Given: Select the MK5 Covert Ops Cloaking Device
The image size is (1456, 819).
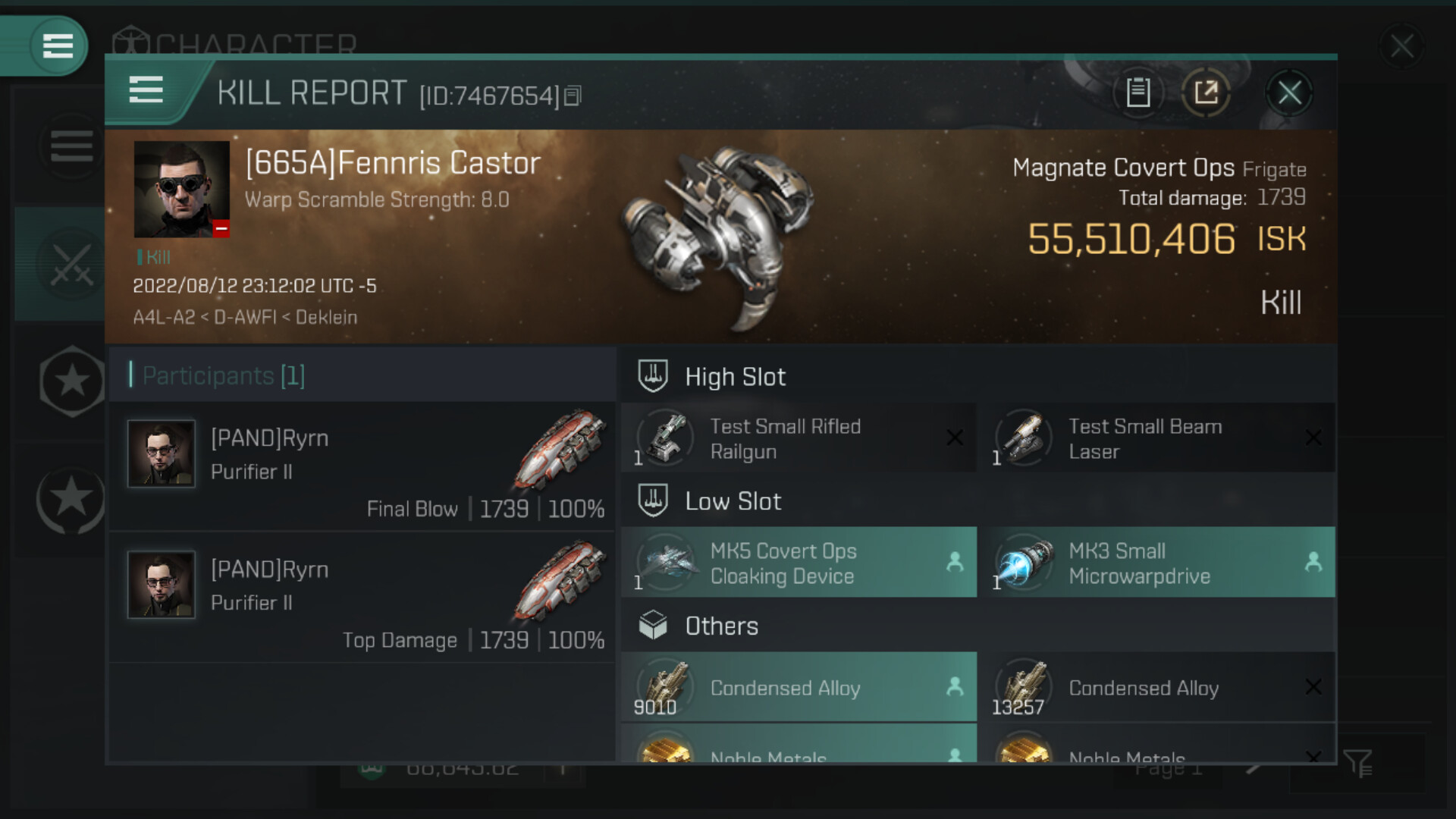Looking at the screenshot, I should (x=799, y=563).
